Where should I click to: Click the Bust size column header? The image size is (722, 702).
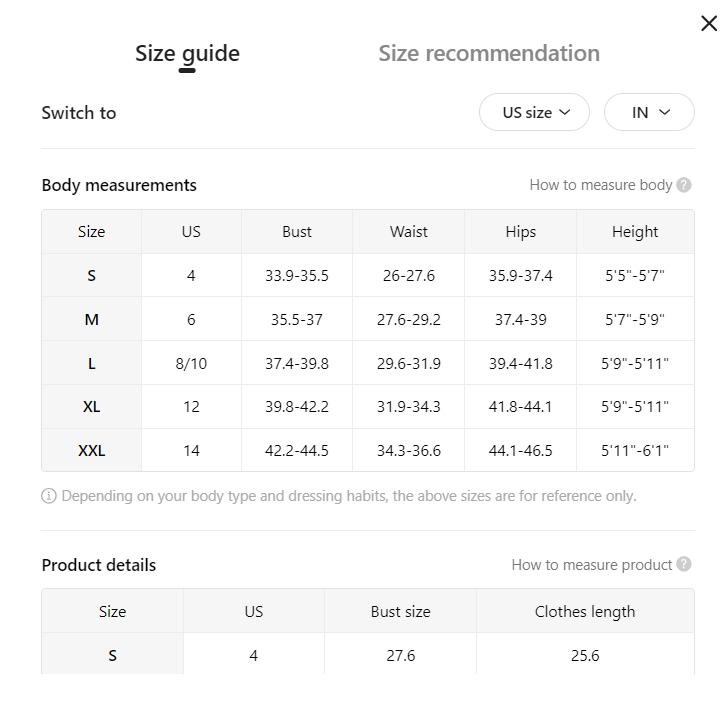[x=401, y=611]
